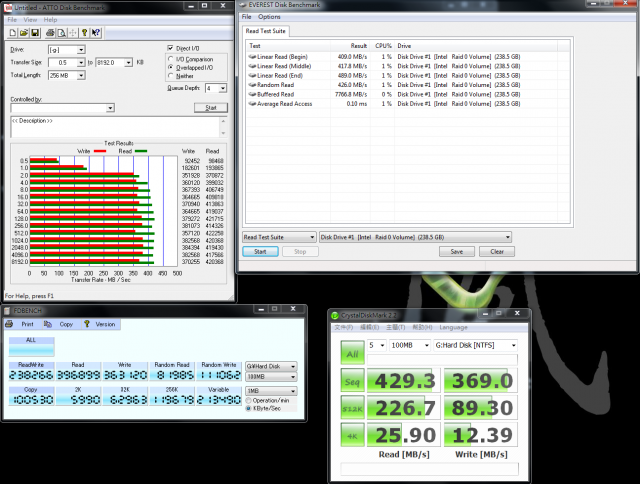Open Print Preview in ATTO toolbar
Screen dimensions: 640x484
[61, 33]
